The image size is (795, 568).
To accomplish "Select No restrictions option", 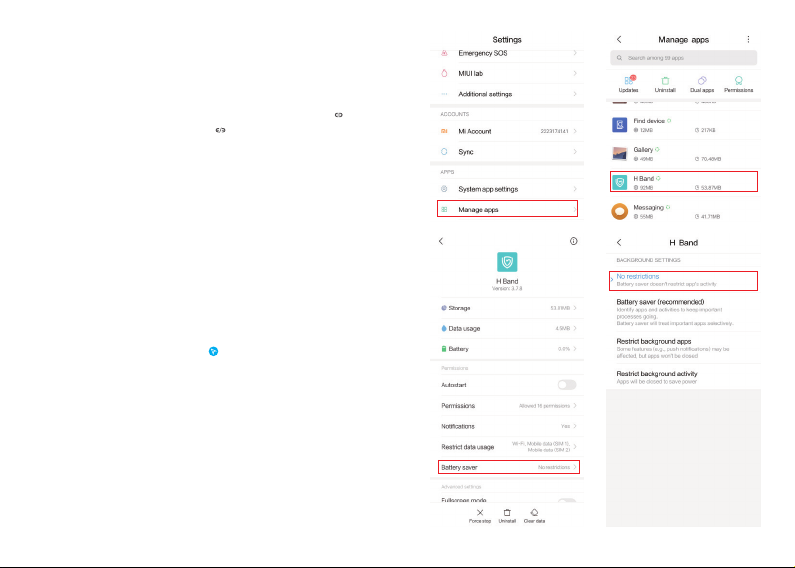I will [x=683, y=280].
